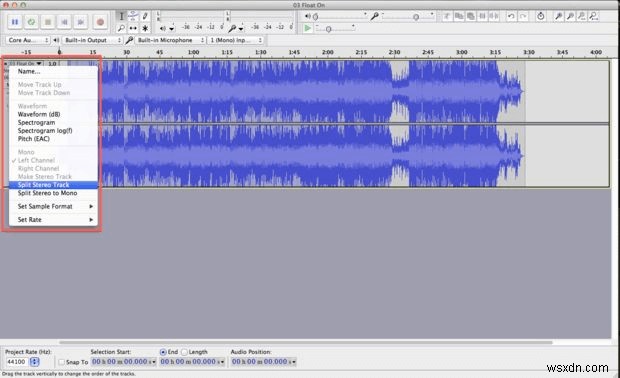Skip to end of track
Image resolution: width=620 pixels, height=378 pixels.
click(81, 22)
